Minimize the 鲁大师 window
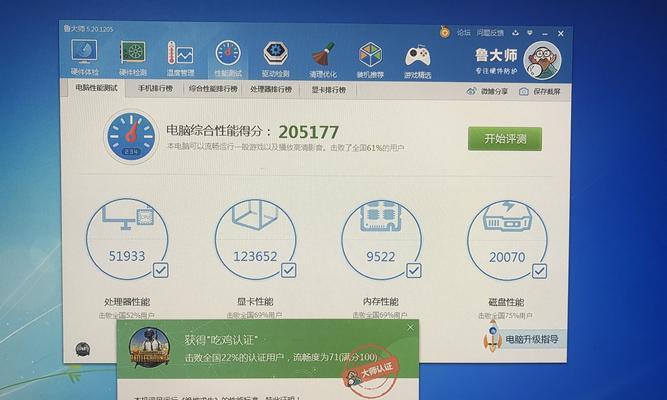 (x=545, y=33)
